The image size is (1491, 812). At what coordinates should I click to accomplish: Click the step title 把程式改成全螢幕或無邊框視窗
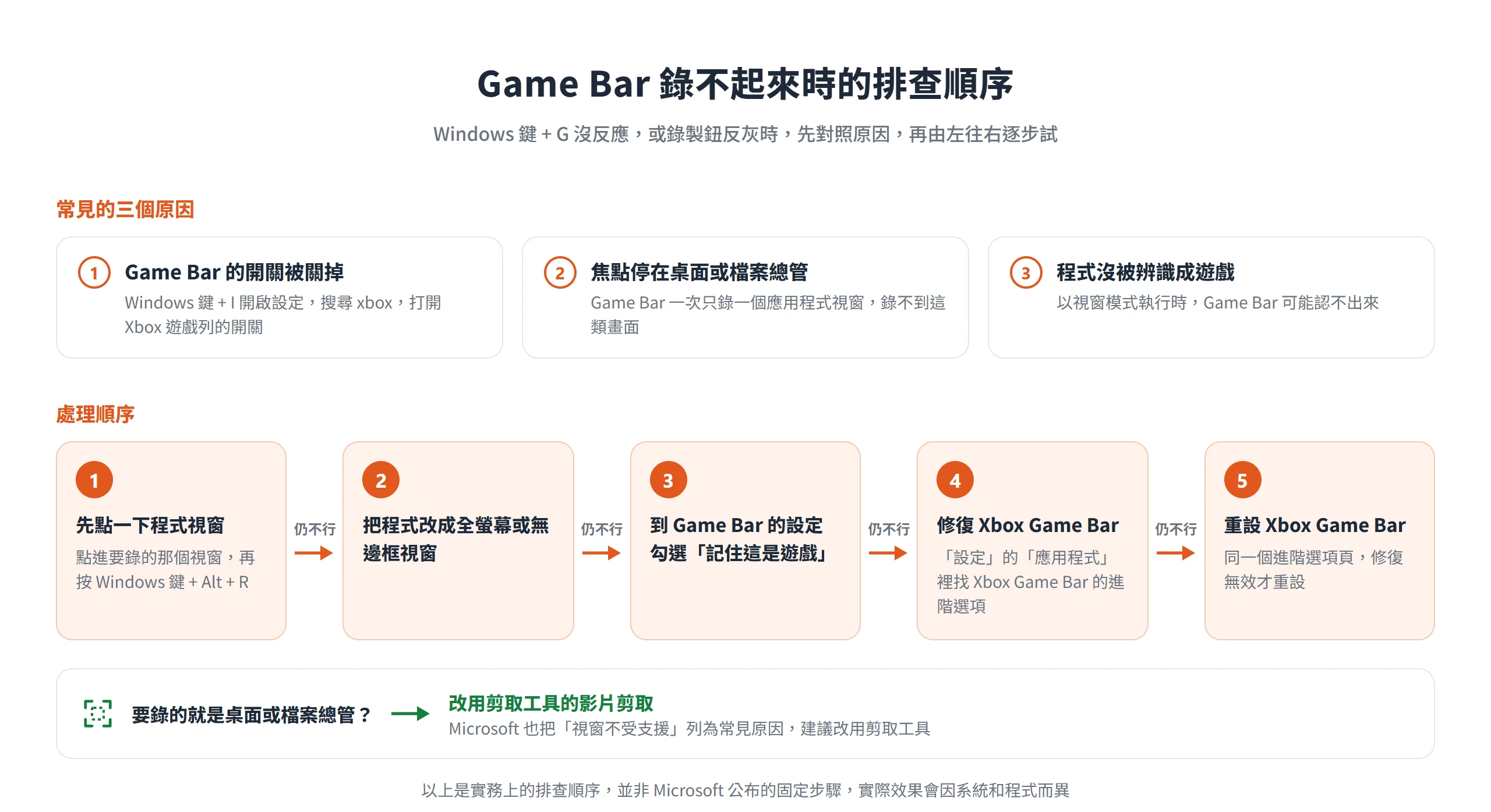coord(456,539)
